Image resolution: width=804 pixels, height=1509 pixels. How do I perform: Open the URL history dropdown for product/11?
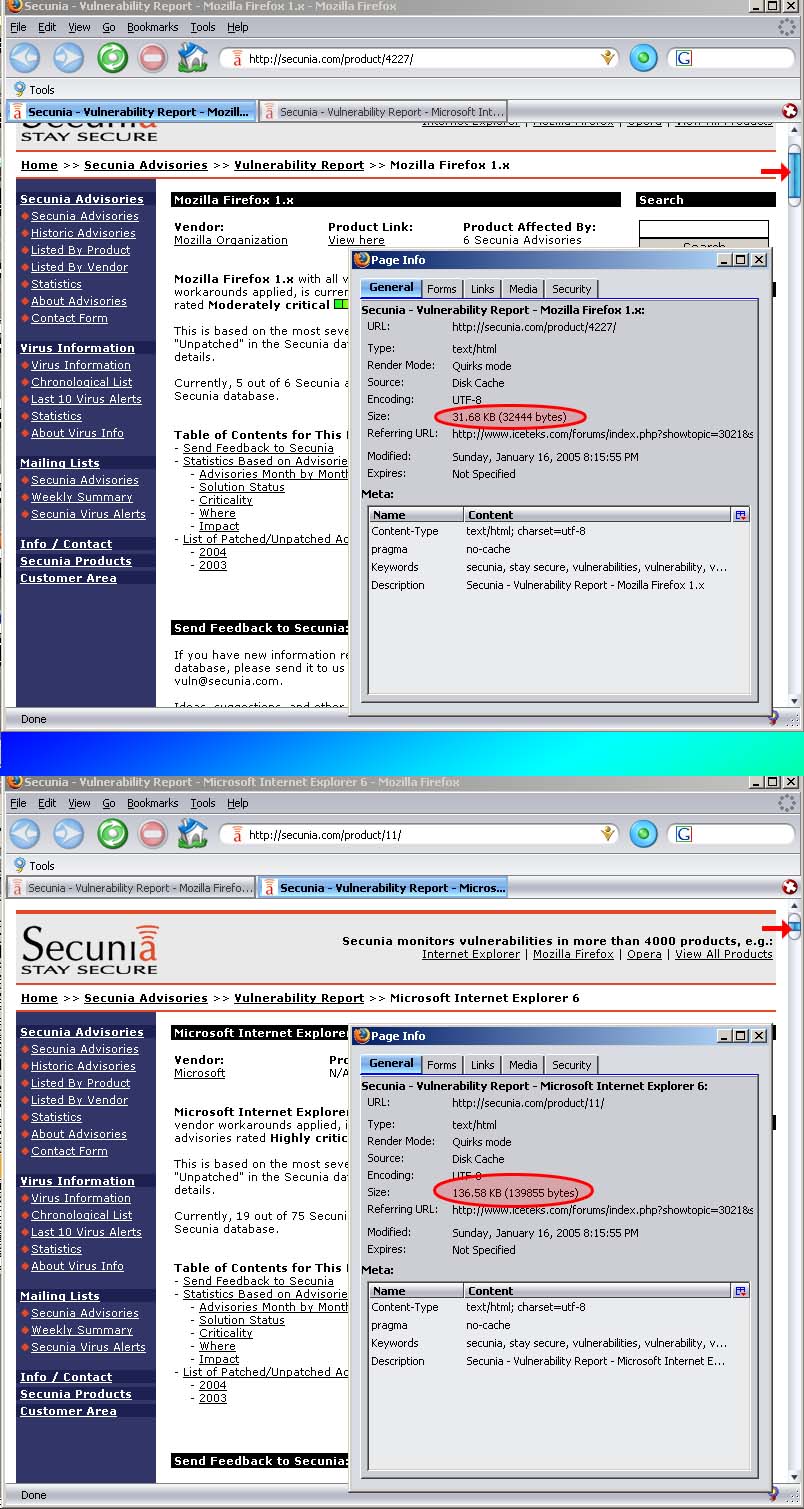pos(607,834)
